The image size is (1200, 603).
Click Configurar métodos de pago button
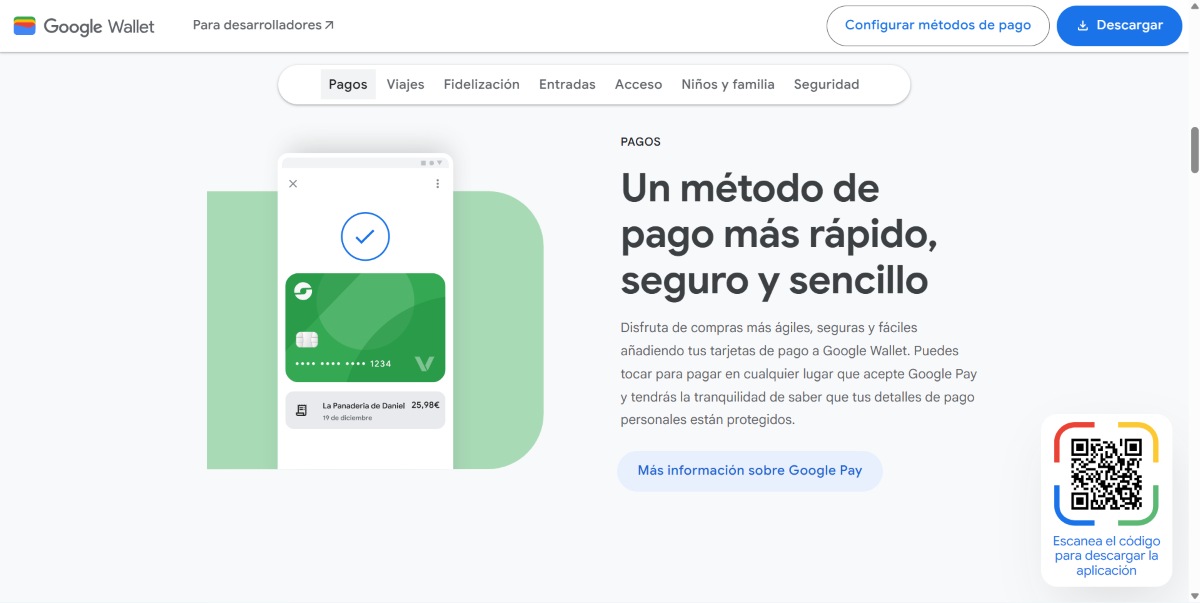937,25
